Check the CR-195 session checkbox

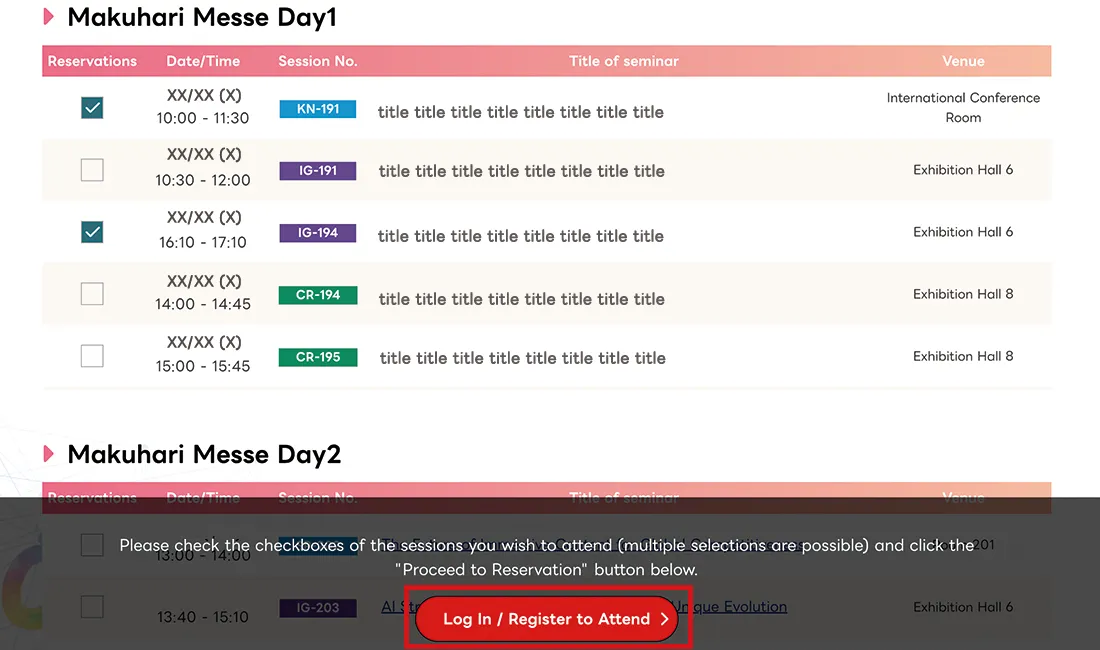[x=92, y=355]
